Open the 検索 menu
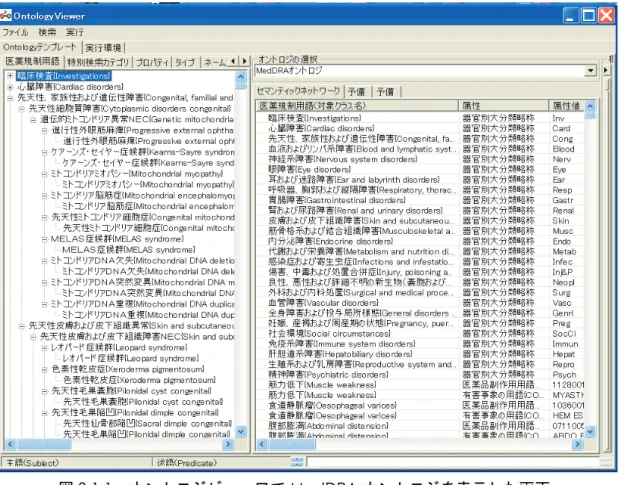 [x=47, y=32]
